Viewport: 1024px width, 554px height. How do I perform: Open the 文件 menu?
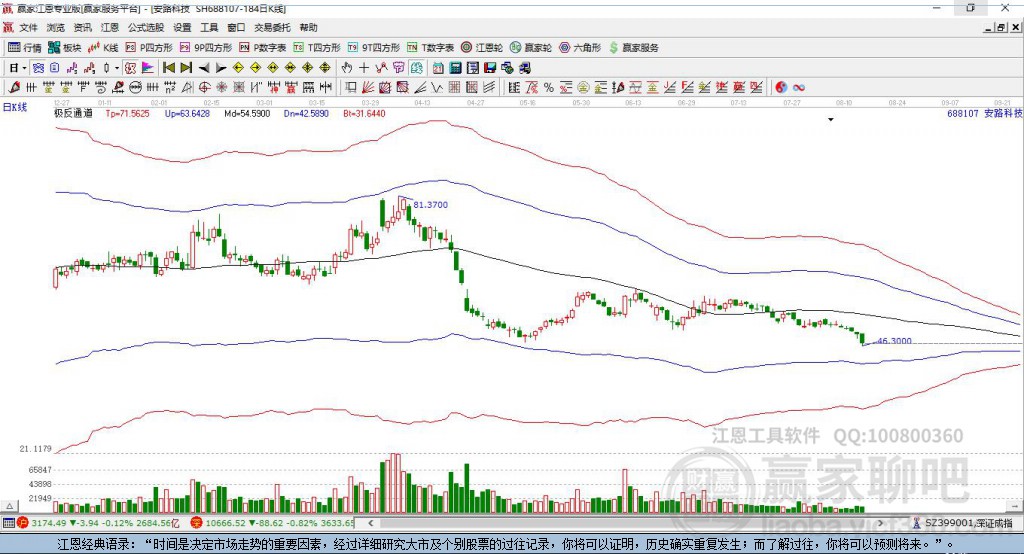(29, 27)
